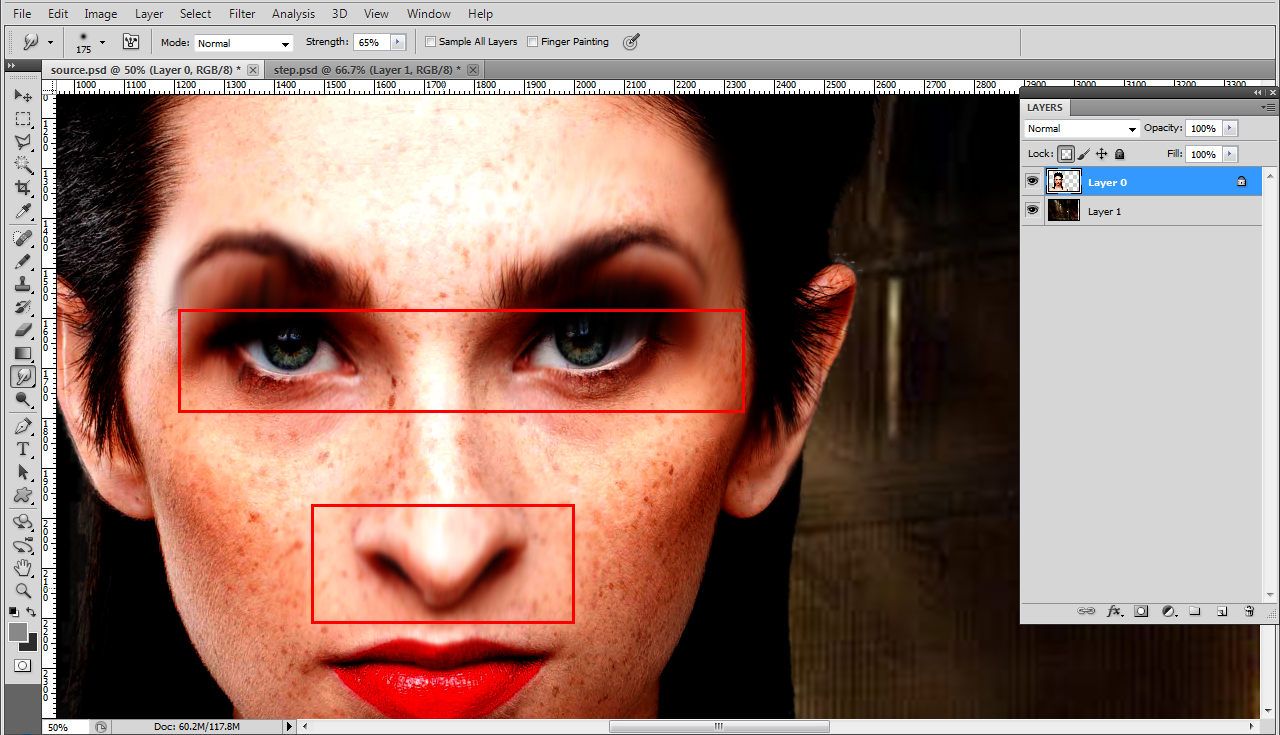Open the Fill slider arrow
Viewport: 1280px width, 735px height.
point(1229,154)
